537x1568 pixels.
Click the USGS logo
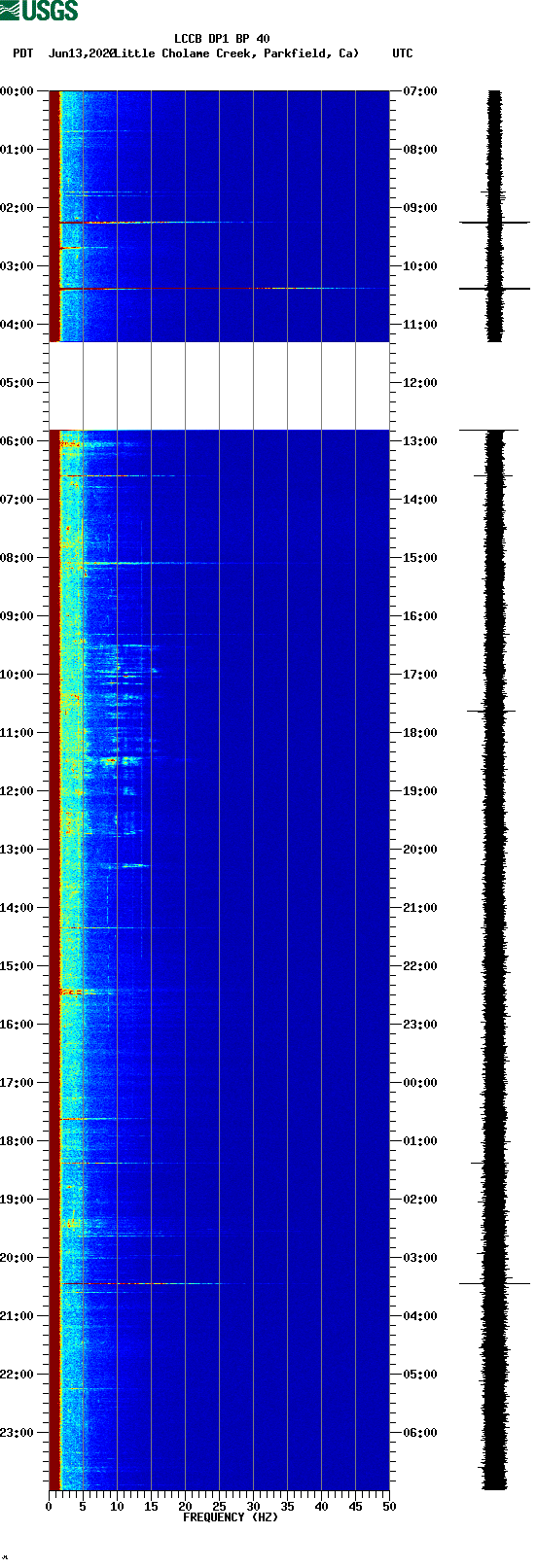(39, 11)
